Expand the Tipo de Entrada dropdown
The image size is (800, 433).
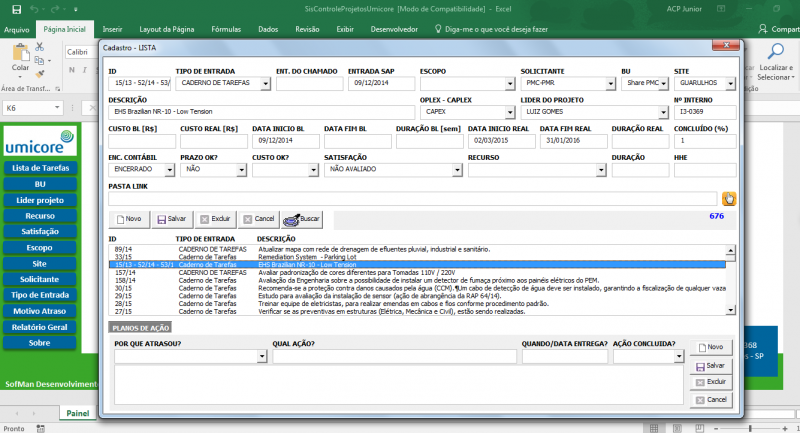click(265, 84)
